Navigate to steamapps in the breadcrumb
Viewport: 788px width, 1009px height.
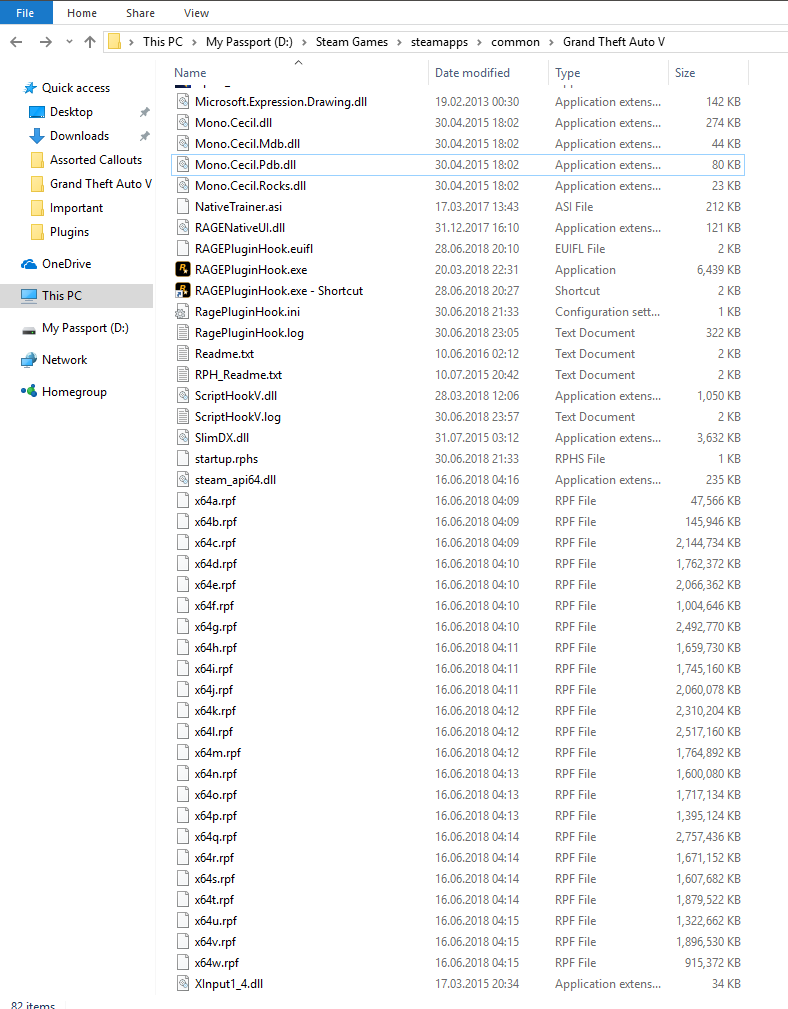tap(439, 42)
